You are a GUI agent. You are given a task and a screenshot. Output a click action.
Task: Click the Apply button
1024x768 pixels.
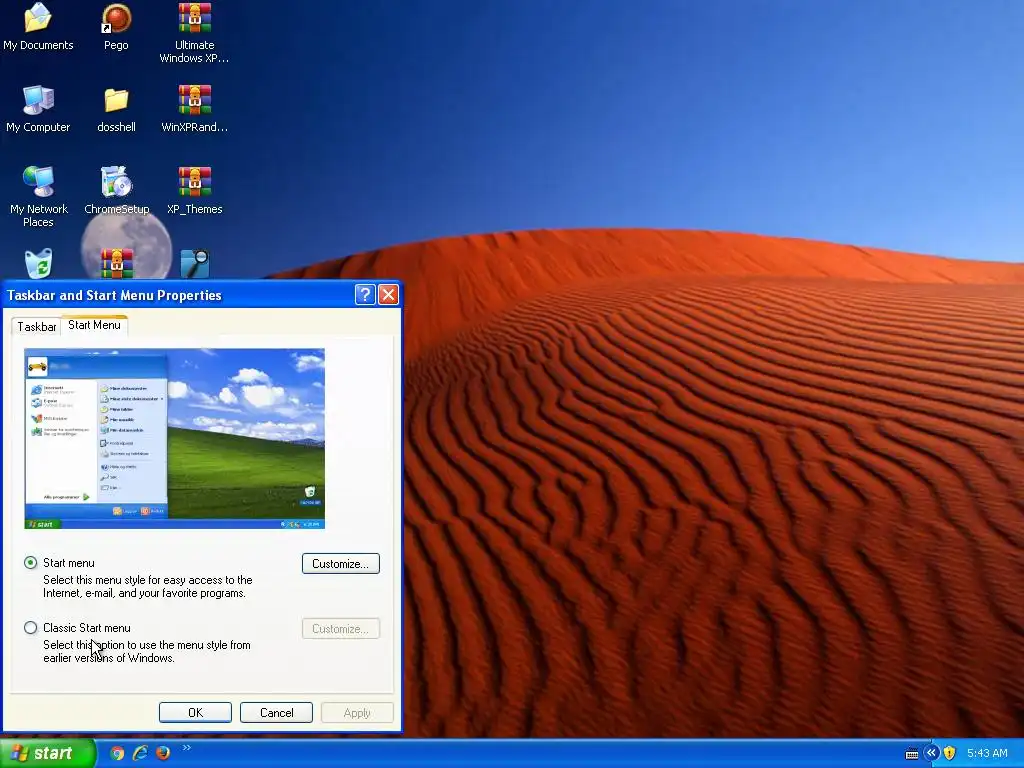coord(357,712)
